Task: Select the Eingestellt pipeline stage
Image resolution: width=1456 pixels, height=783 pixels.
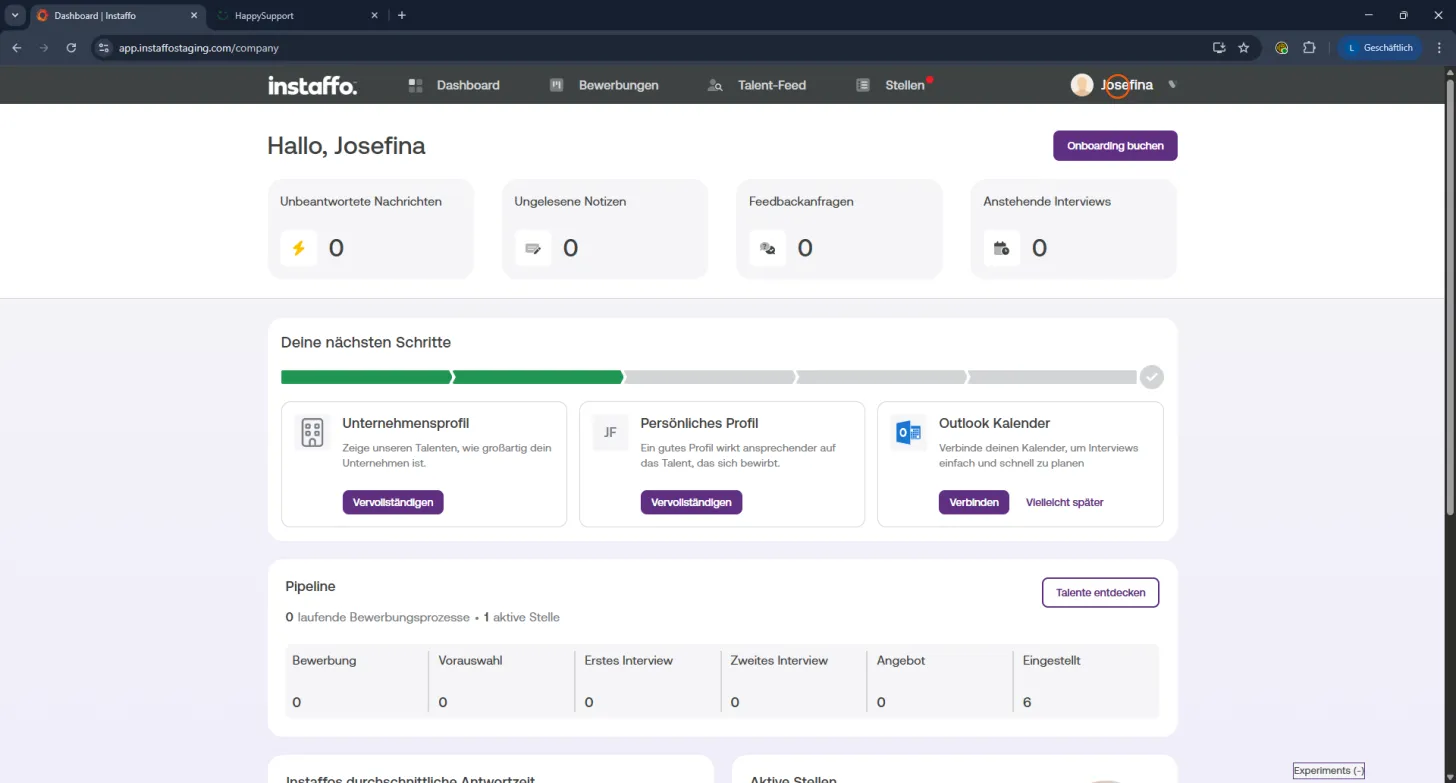Action: [x=1088, y=681]
